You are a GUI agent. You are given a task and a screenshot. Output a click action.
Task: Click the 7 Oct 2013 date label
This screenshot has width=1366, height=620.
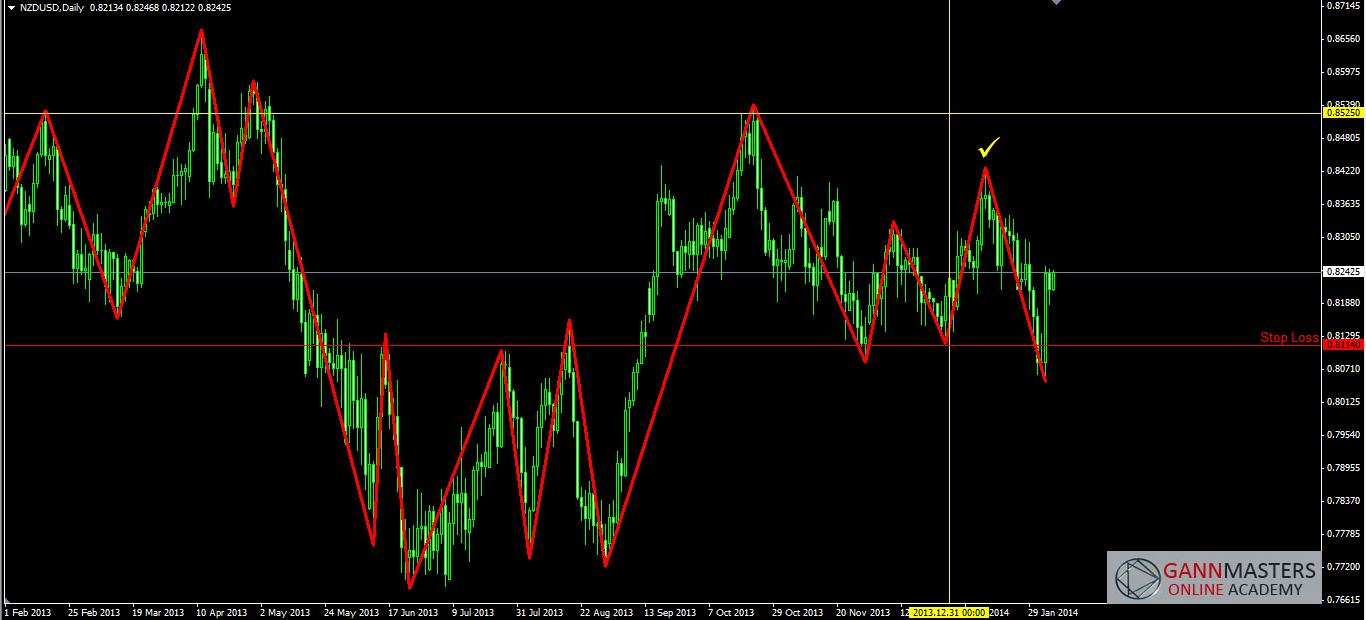click(732, 612)
